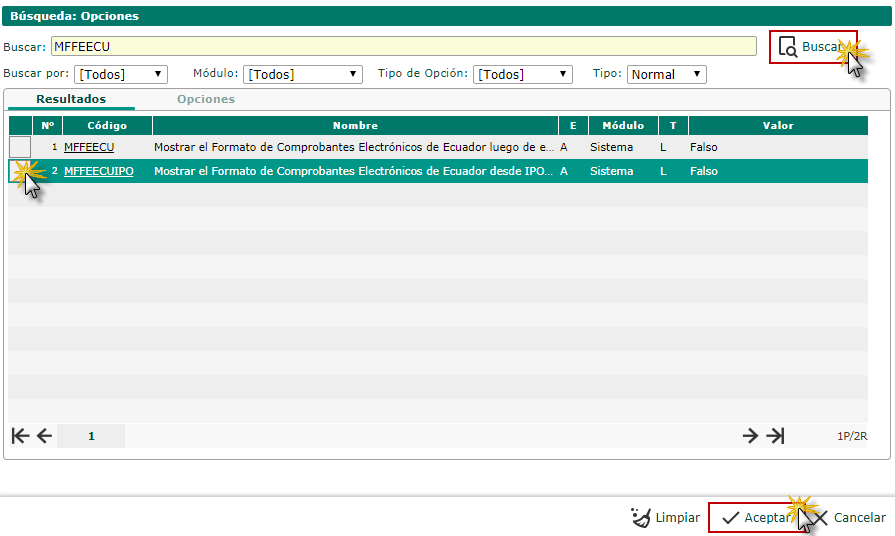Click the Buscar text input field
895x536 pixels.
pos(404,46)
